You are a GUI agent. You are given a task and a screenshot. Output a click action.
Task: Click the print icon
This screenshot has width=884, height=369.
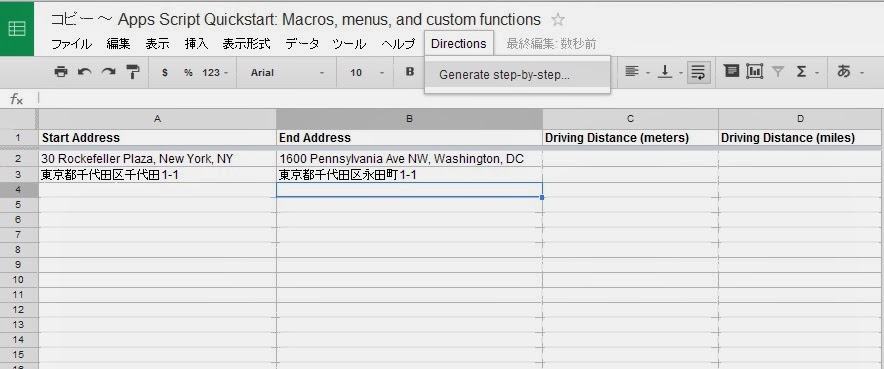click(61, 72)
